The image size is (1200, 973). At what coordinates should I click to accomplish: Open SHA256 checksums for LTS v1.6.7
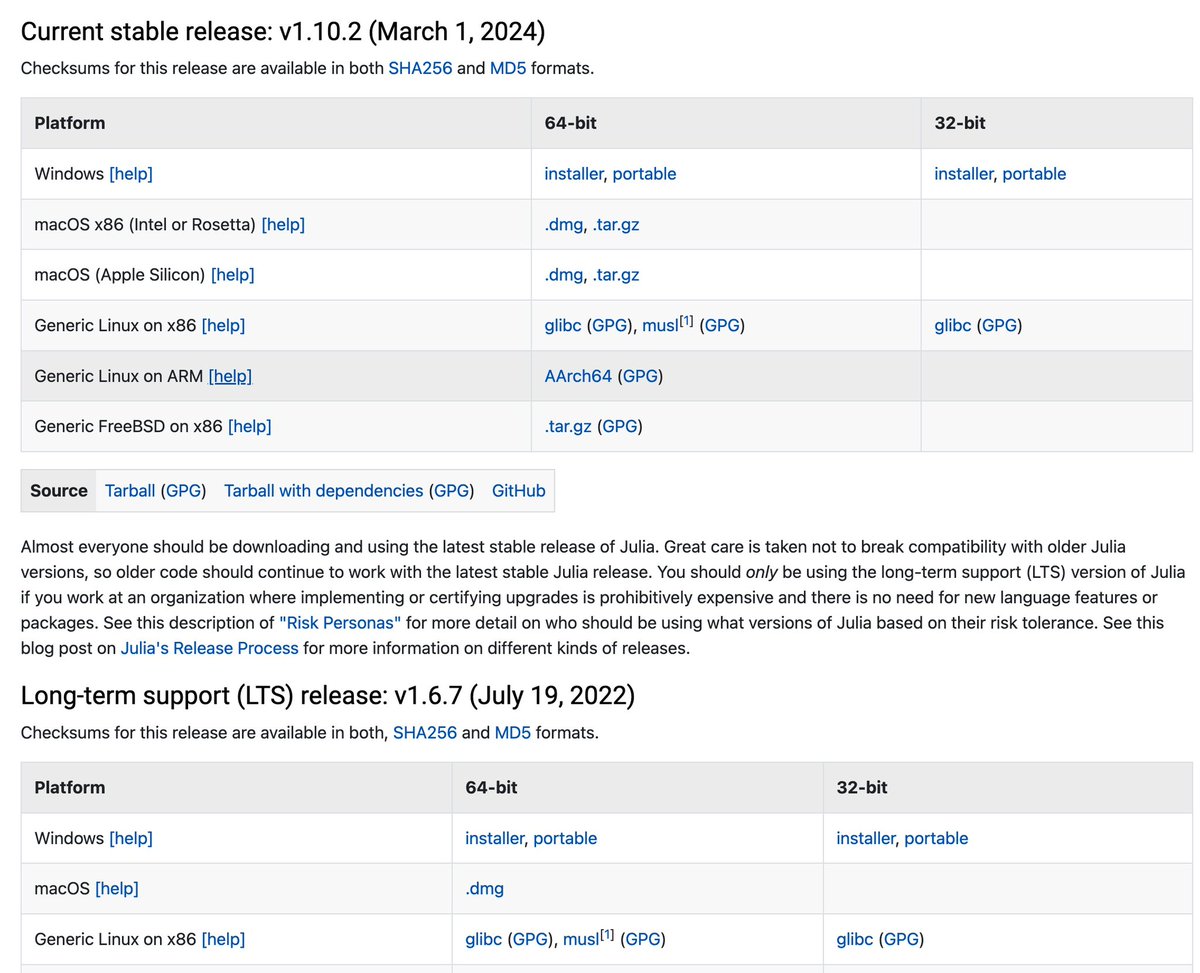pos(425,733)
